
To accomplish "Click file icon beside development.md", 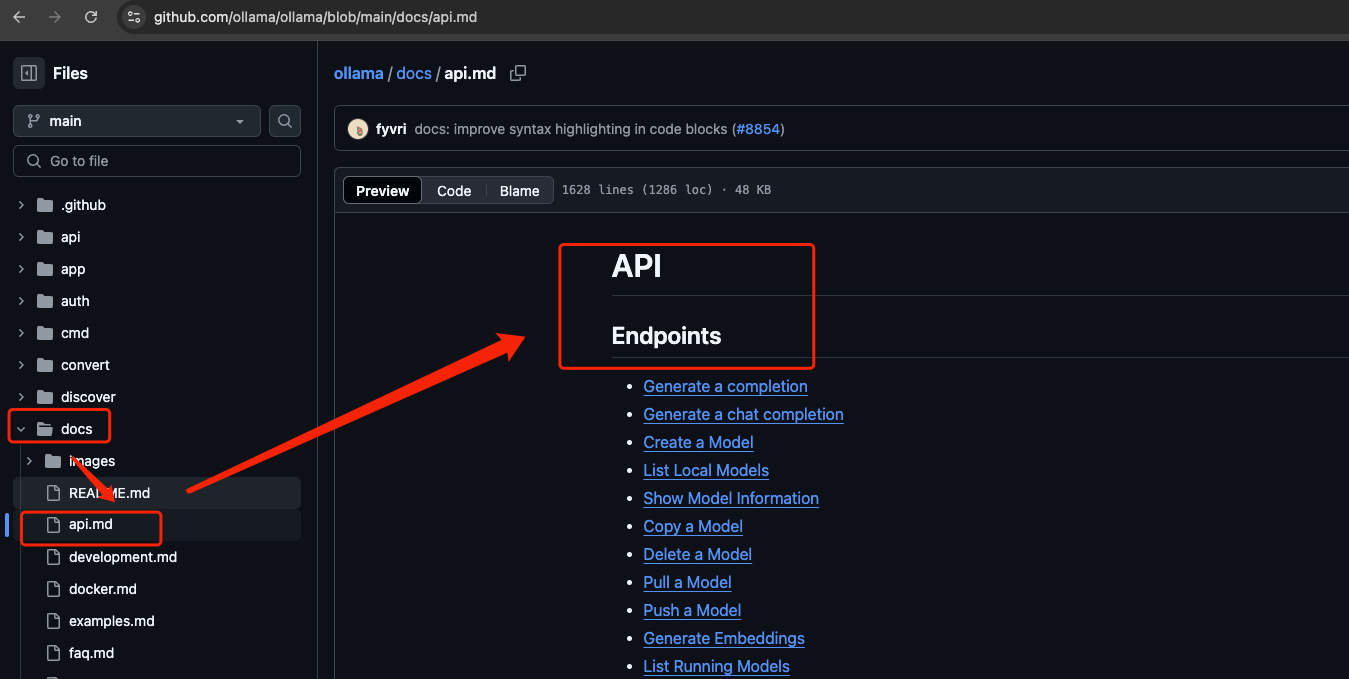I will pyautogui.click(x=53, y=557).
